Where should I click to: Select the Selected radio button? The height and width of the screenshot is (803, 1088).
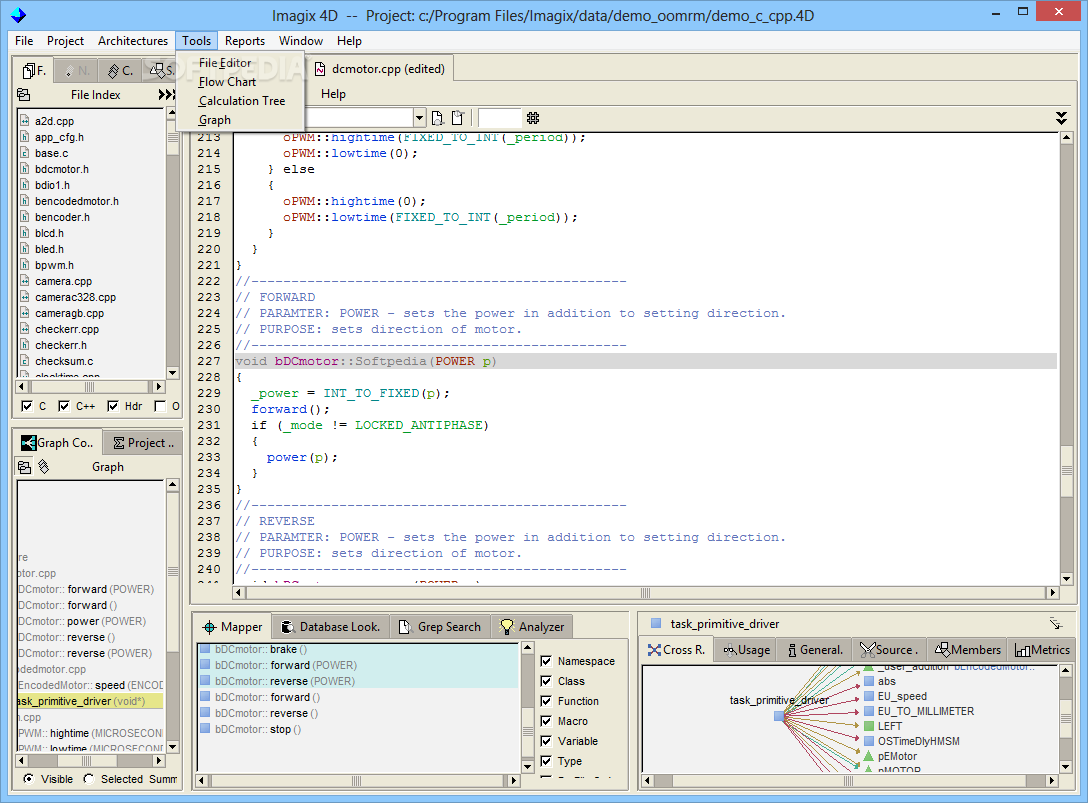point(89,779)
